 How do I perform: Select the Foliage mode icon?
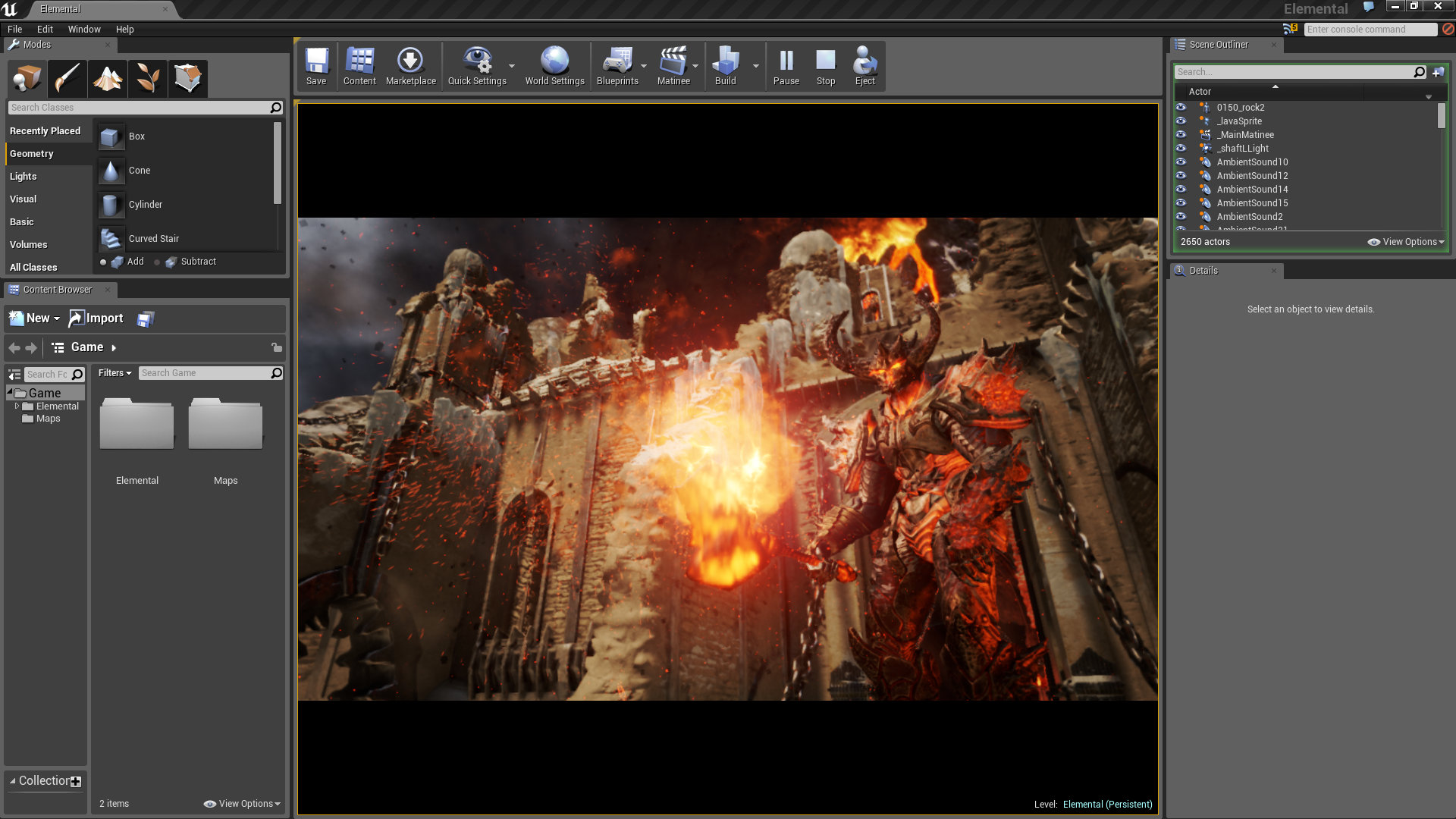point(147,78)
